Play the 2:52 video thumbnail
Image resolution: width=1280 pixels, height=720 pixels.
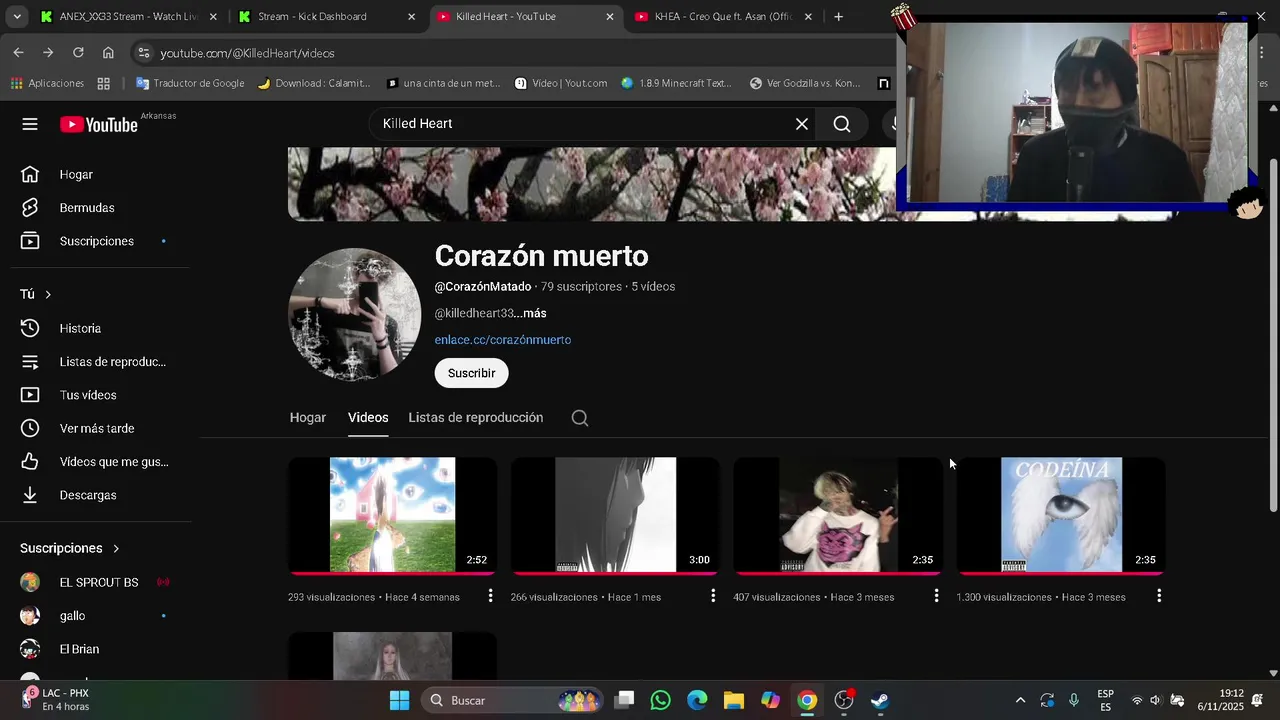(392, 515)
